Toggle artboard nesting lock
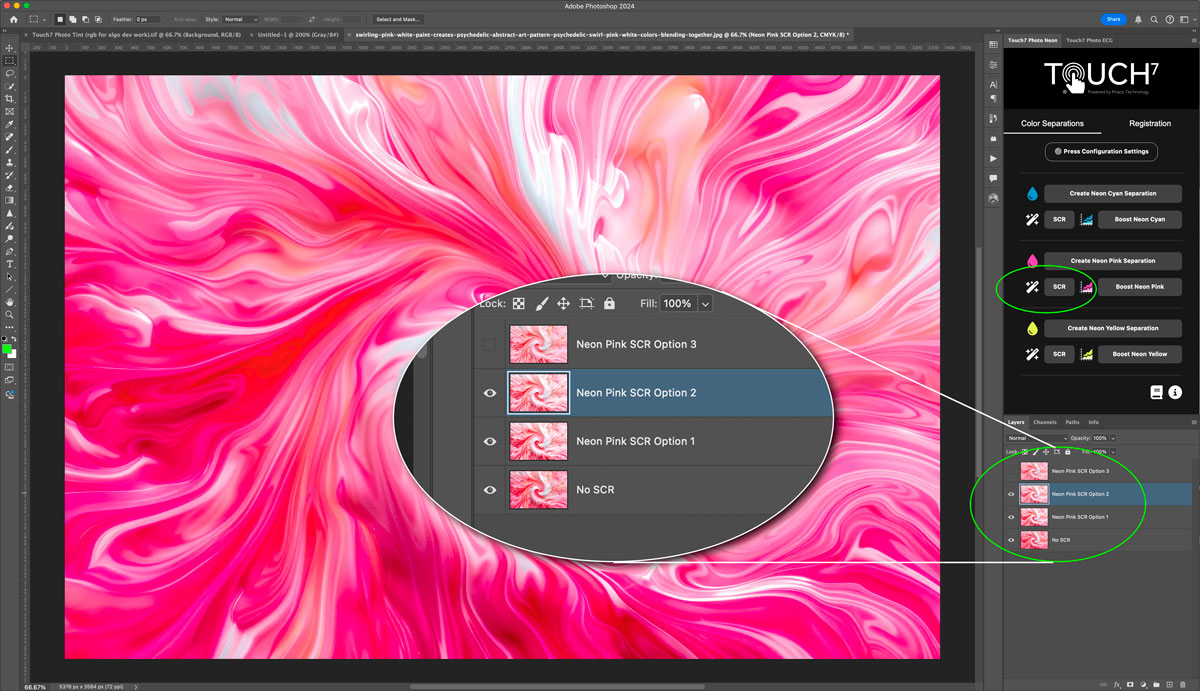The width and height of the screenshot is (1200, 691). pos(1057,452)
